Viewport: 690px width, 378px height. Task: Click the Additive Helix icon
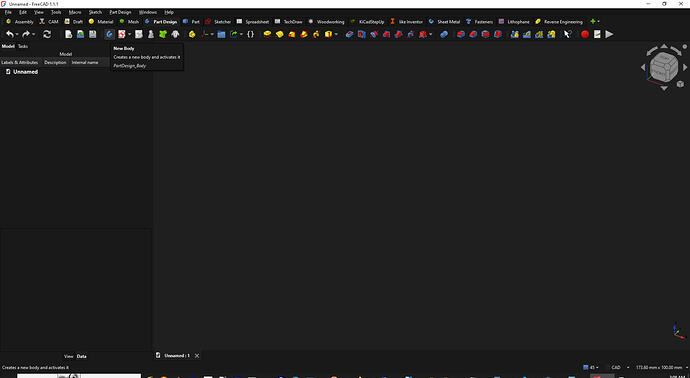pyautogui.click(x=316, y=34)
